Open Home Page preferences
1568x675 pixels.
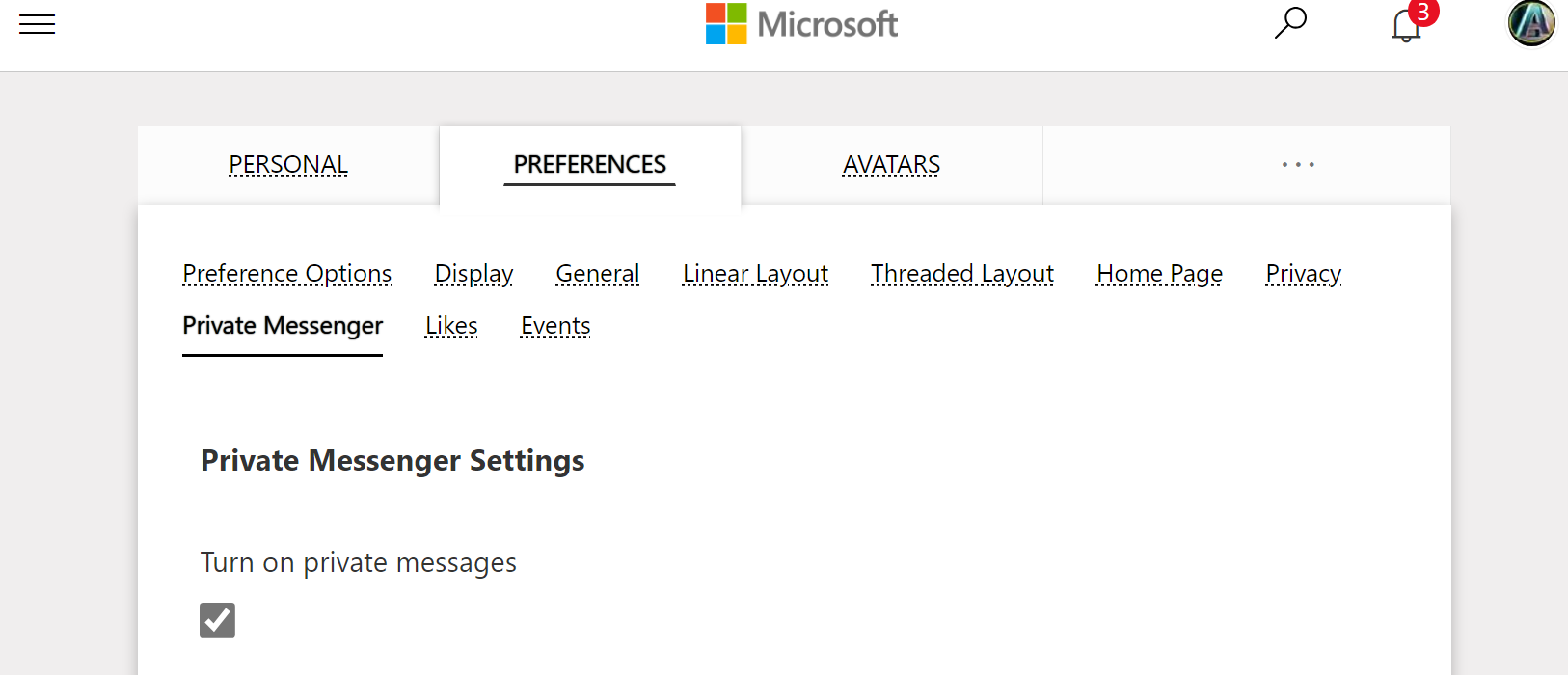click(x=1159, y=274)
